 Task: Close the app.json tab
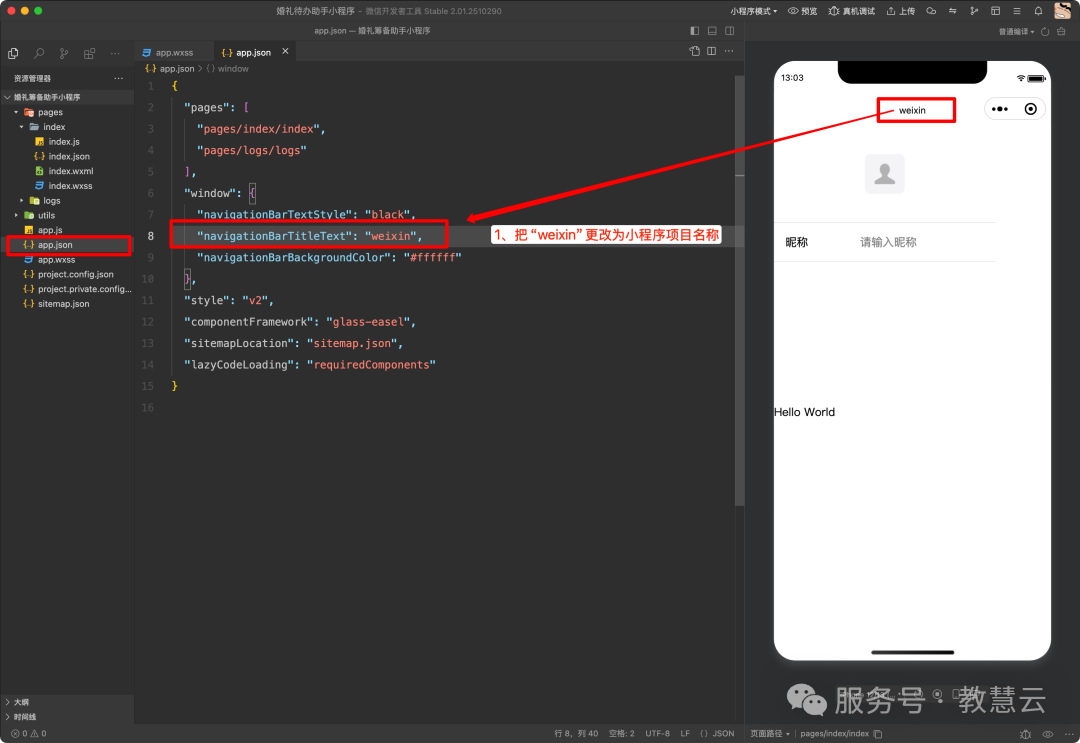coord(285,52)
